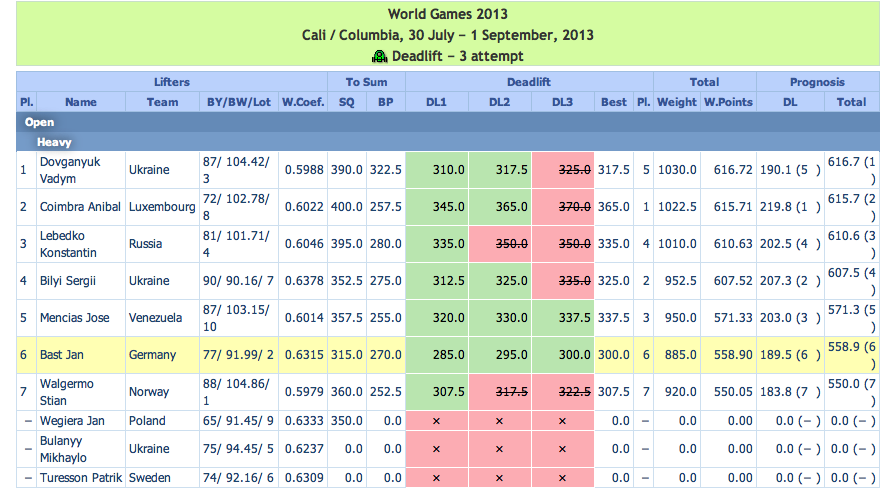Sort by the Team column header
Viewport: 887px width, 494px height.
(x=162, y=102)
